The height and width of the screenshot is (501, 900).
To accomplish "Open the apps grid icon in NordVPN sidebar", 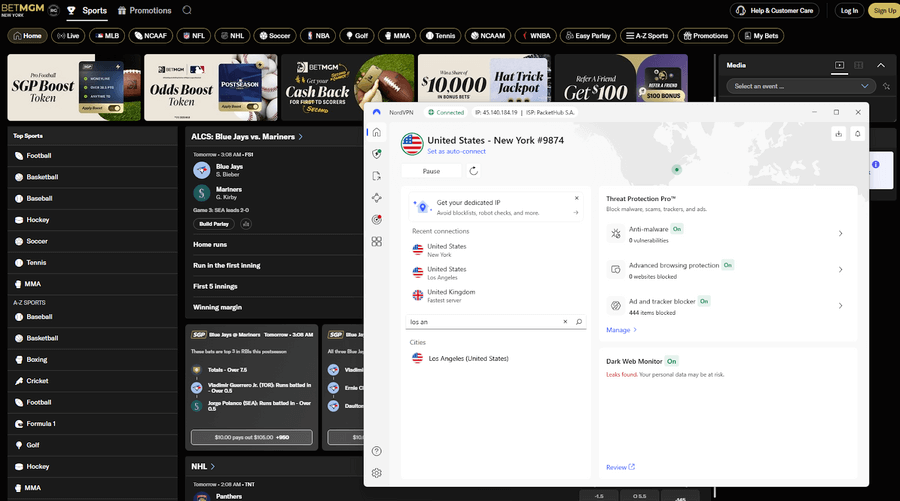I will [x=377, y=242].
